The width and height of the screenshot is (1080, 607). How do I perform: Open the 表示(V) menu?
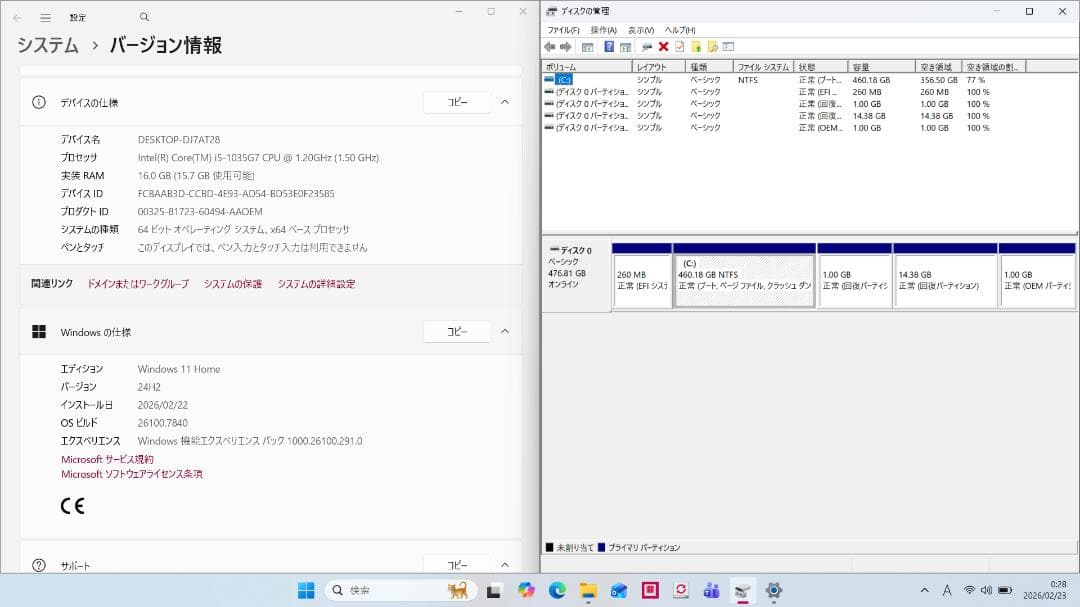click(x=641, y=30)
